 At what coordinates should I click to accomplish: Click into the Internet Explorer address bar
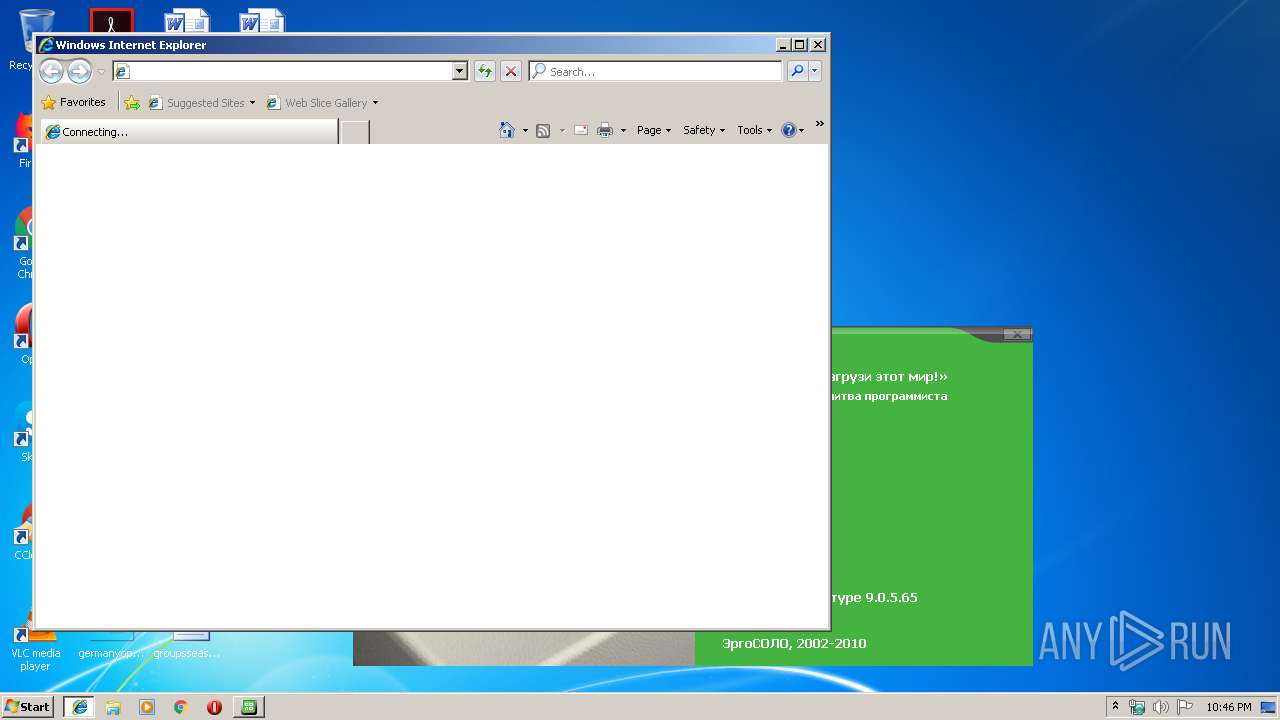(282, 71)
